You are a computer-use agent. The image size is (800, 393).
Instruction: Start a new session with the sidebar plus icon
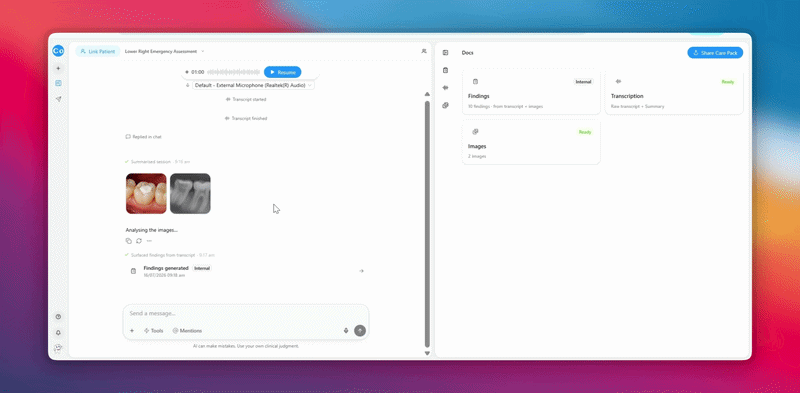[58, 68]
